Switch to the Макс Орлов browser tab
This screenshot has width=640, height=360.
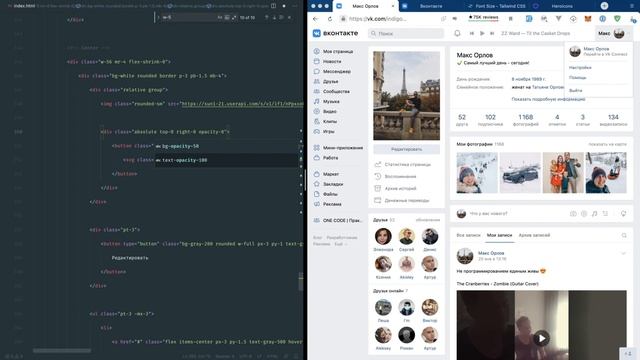365,6
